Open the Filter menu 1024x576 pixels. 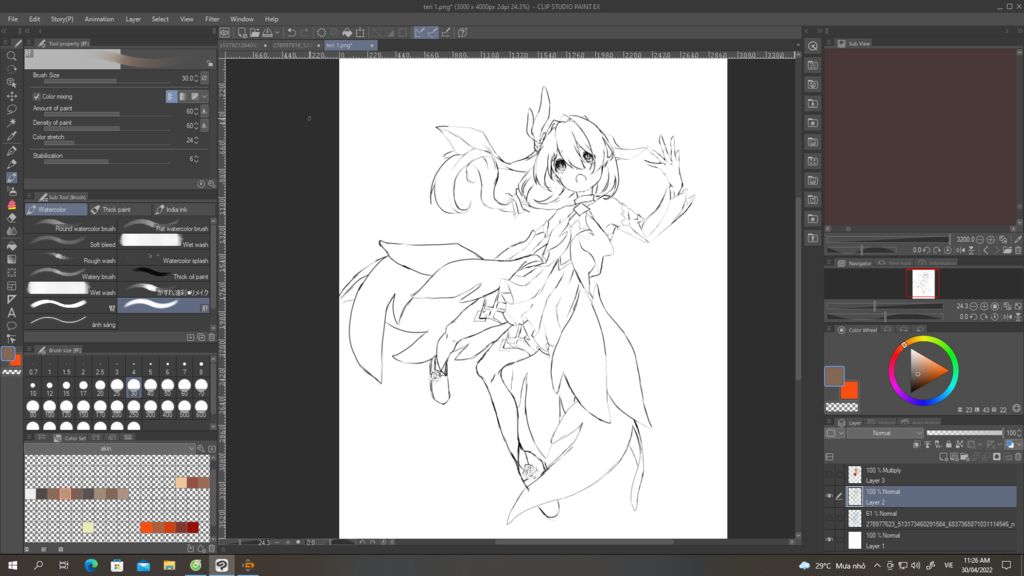[x=212, y=19]
